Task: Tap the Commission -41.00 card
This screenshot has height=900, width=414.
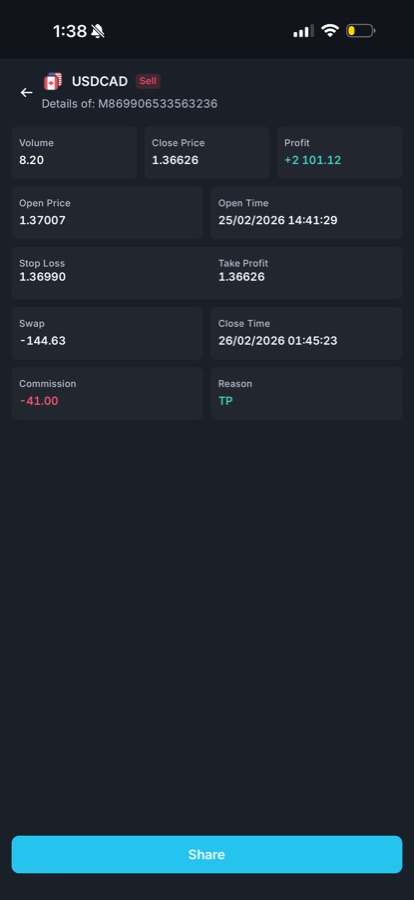Action: point(107,393)
